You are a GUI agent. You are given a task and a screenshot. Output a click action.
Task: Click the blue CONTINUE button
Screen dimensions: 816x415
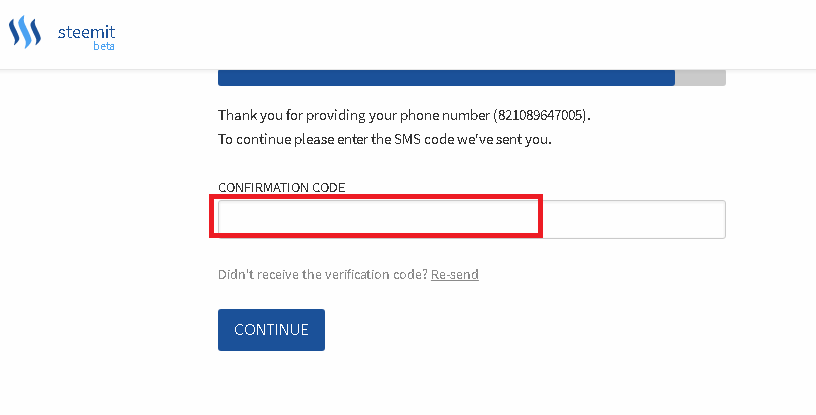[x=271, y=330]
